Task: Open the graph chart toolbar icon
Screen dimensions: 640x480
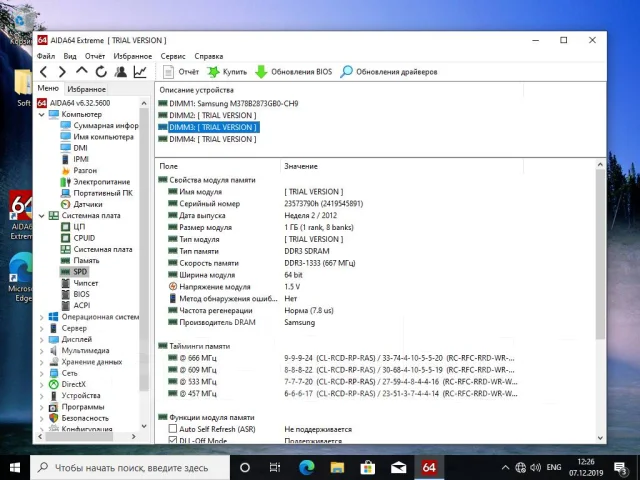Action: pyautogui.click(x=140, y=72)
